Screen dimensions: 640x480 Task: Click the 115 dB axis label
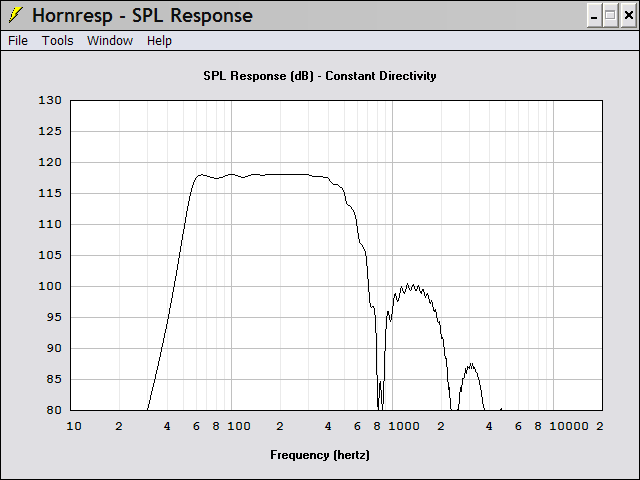pos(50,193)
